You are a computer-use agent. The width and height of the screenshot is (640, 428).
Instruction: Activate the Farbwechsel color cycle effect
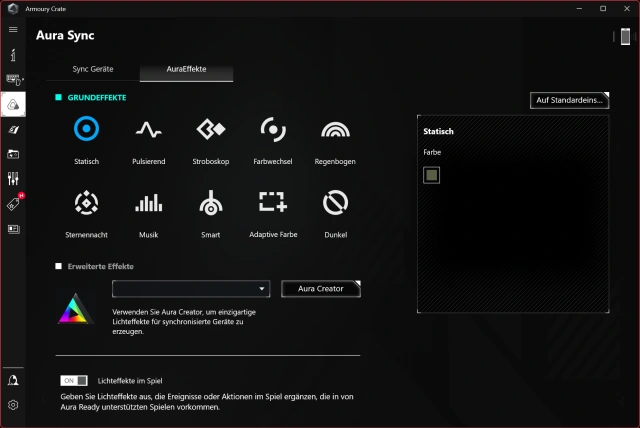point(273,129)
